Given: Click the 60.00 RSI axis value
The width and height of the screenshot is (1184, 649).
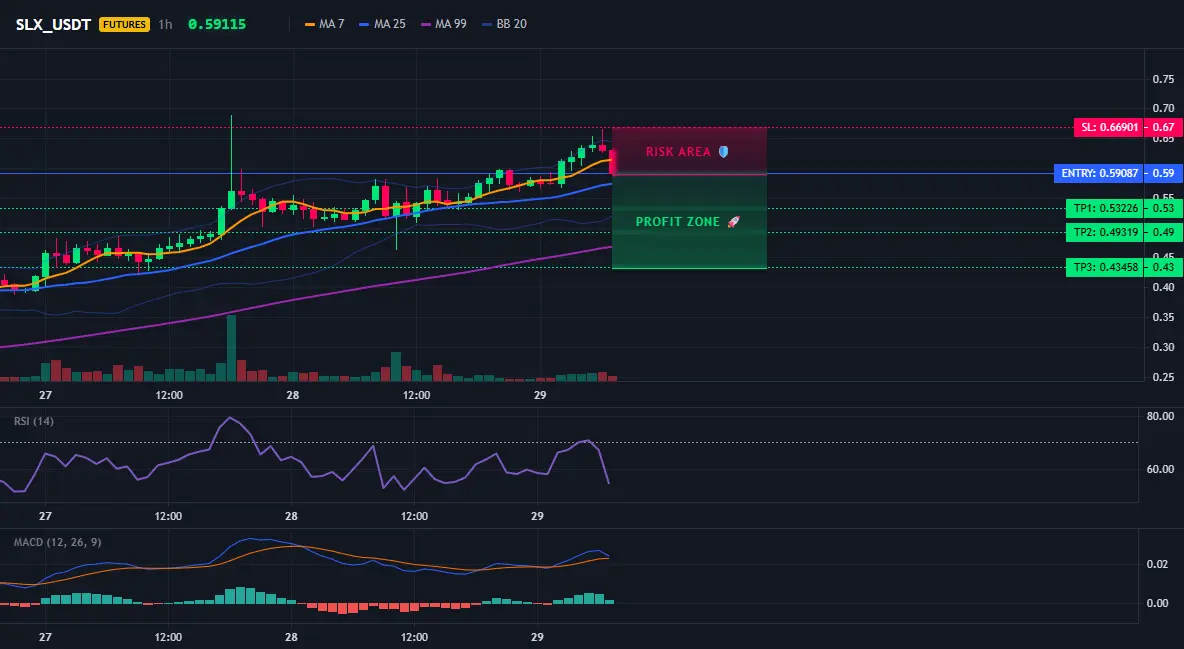Looking at the screenshot, I should point(1160,469).
